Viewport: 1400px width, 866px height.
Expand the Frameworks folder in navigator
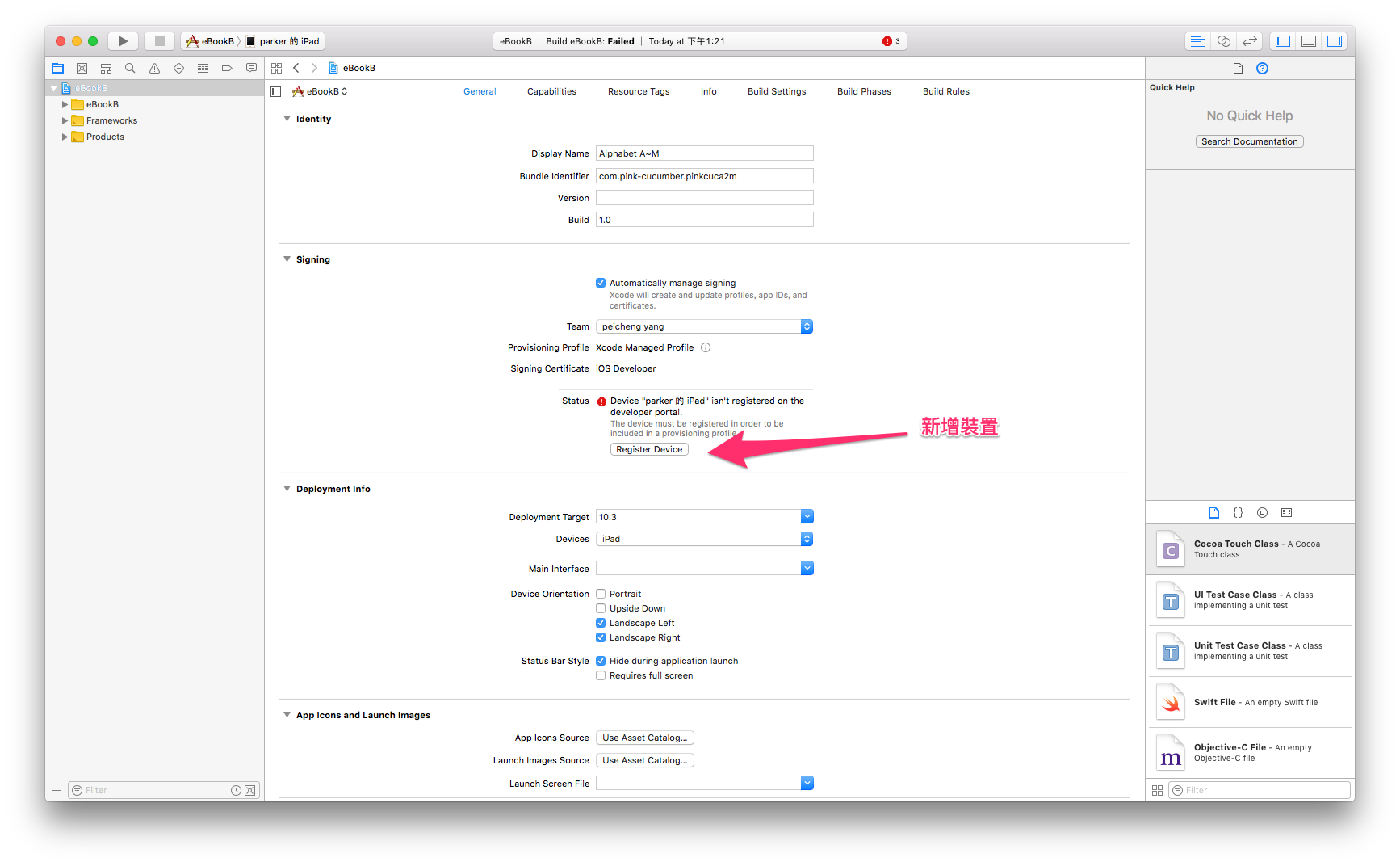(x=65, y=120)
